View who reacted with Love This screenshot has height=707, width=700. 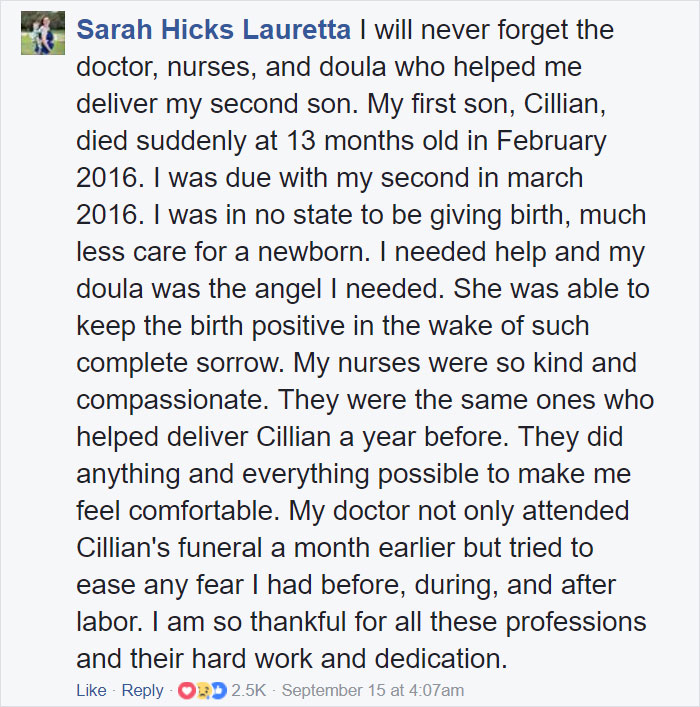click(186, 690)
